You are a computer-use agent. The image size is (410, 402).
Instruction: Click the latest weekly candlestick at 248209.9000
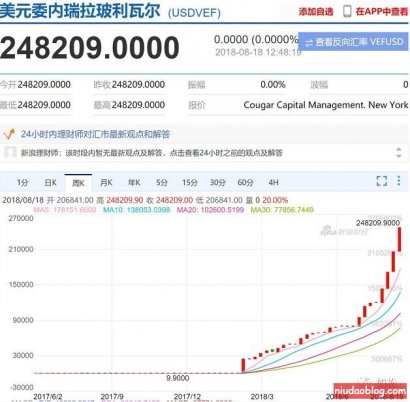[x=399, y=239]
